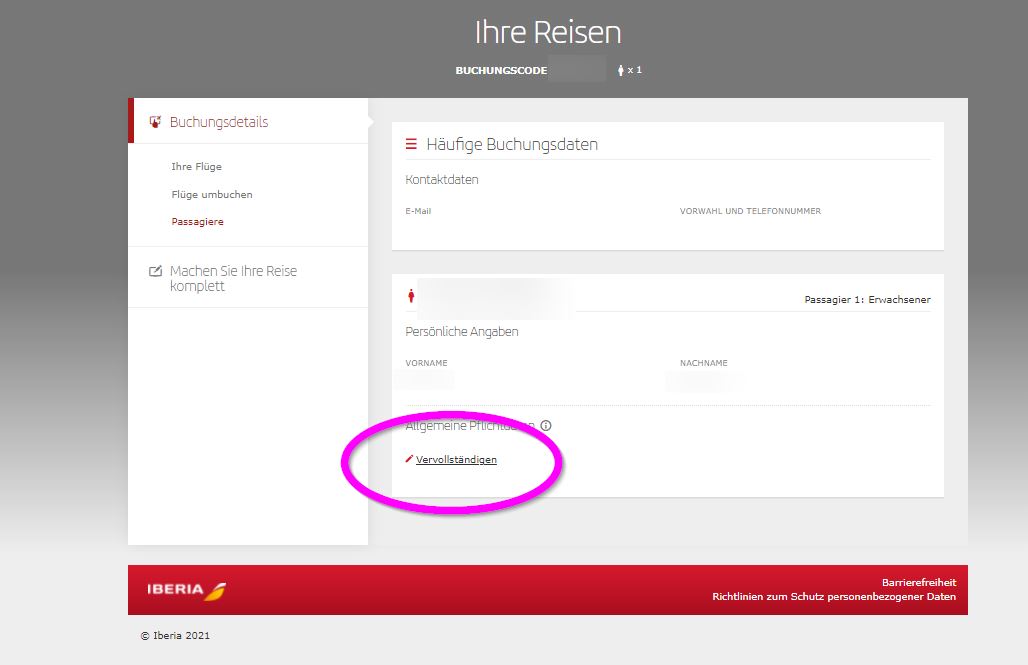1028x665 pixels.
Task: Click the Buchungsdetails icon in the sidebar
Action: coord(155,122)
